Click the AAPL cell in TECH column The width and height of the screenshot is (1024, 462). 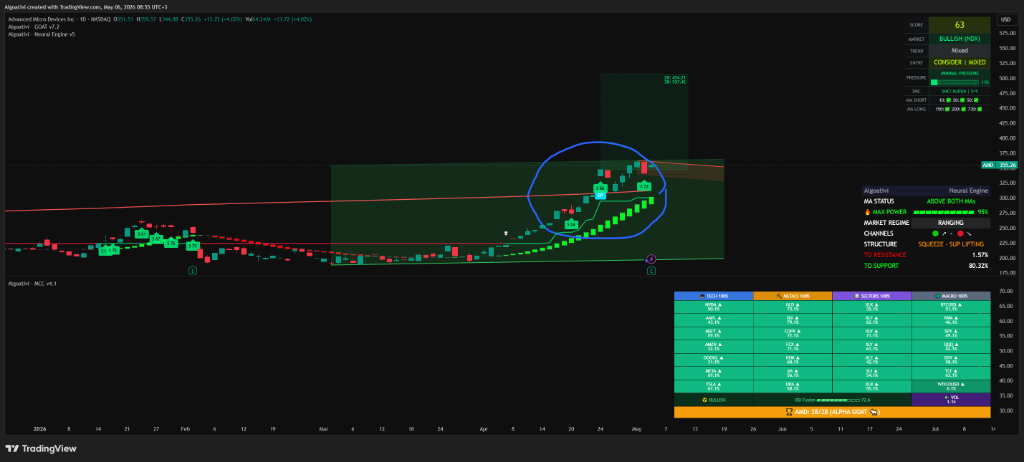[713, 320]
